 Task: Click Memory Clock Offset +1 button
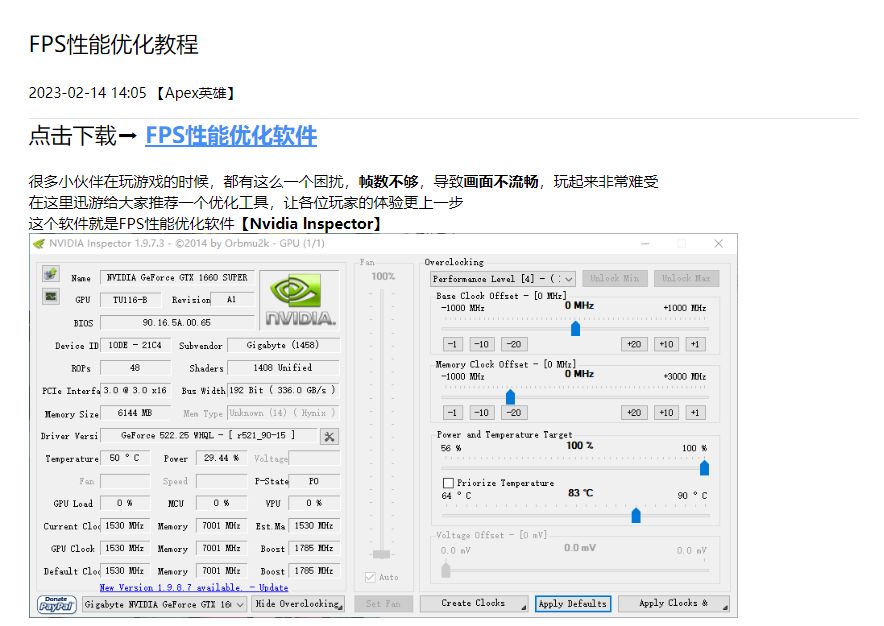click(x=695, y=413)
